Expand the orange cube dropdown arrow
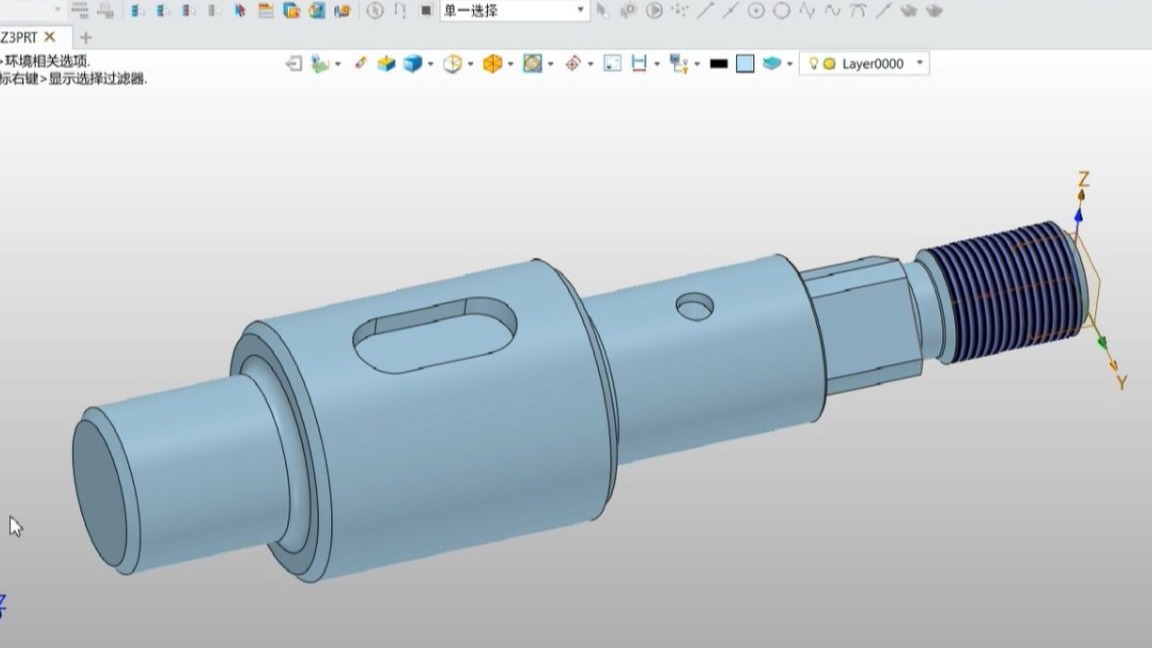This screenshot has width=1152, height=648. [x=511, y=64]
